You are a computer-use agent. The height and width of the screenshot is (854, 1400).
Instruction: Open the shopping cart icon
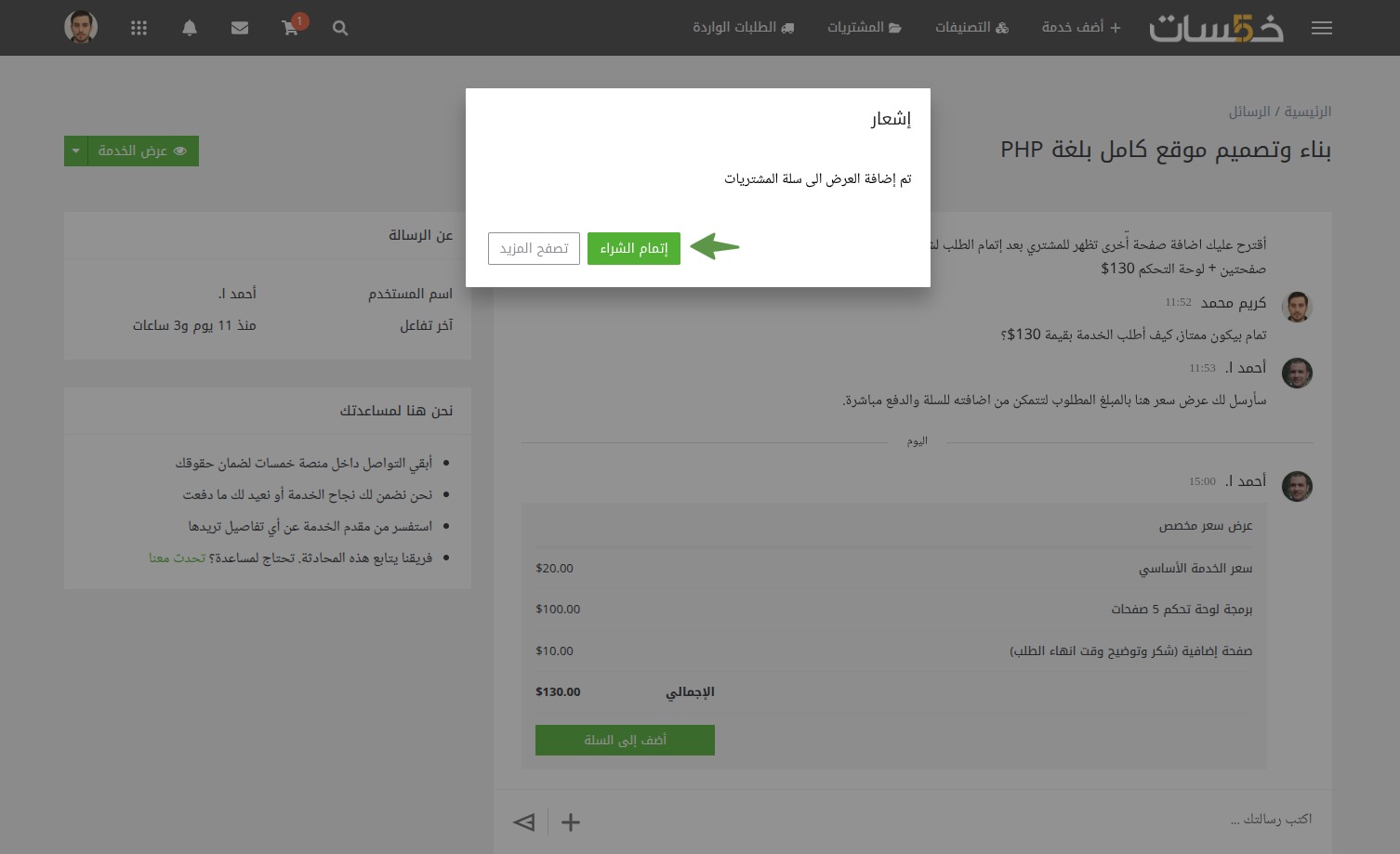(x=291, y=27)
